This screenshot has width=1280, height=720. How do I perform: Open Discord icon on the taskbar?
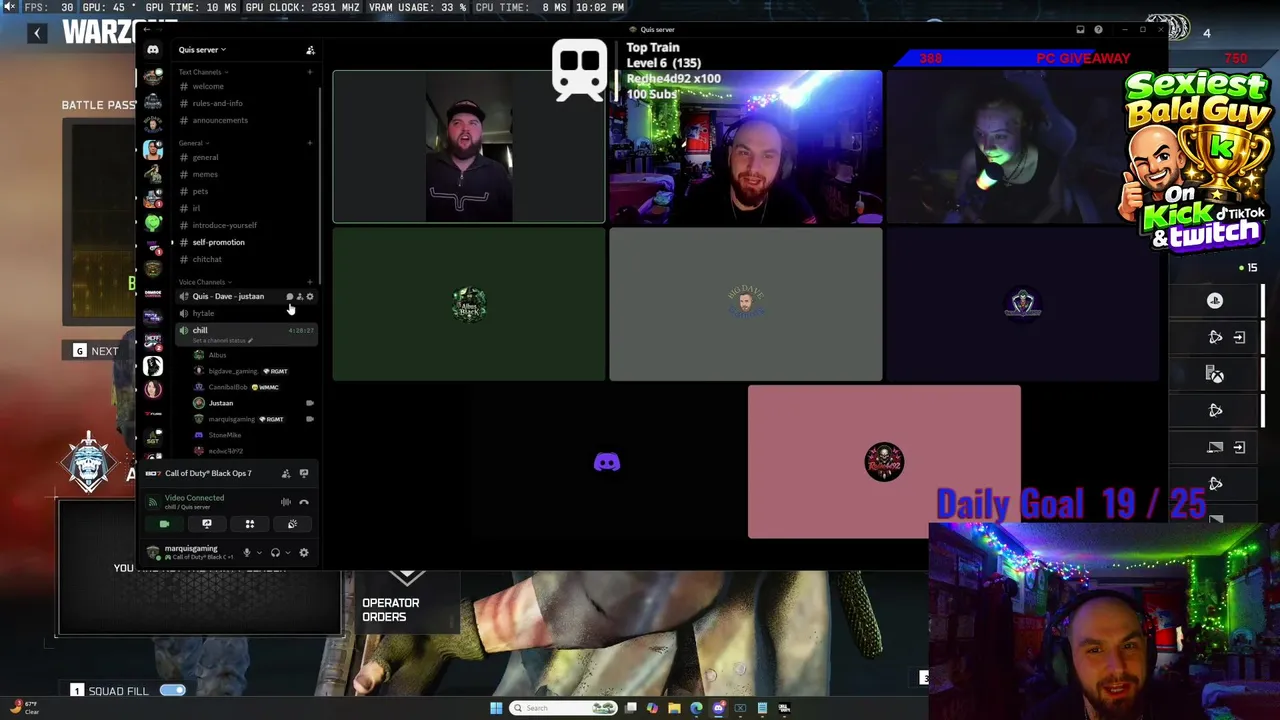point(719,708)
